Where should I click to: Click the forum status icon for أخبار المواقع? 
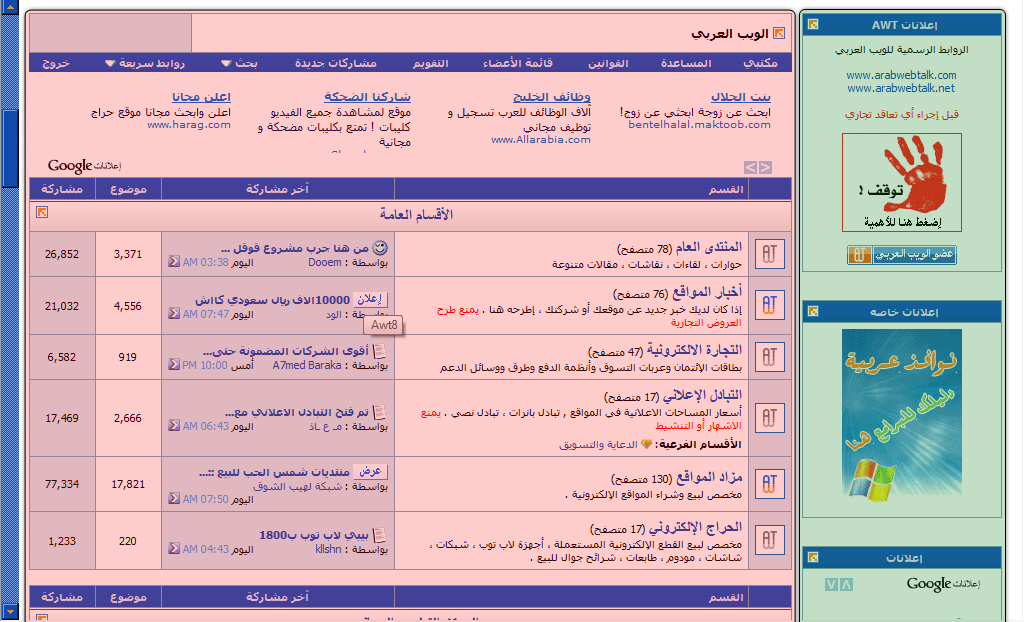click(769, 305)
